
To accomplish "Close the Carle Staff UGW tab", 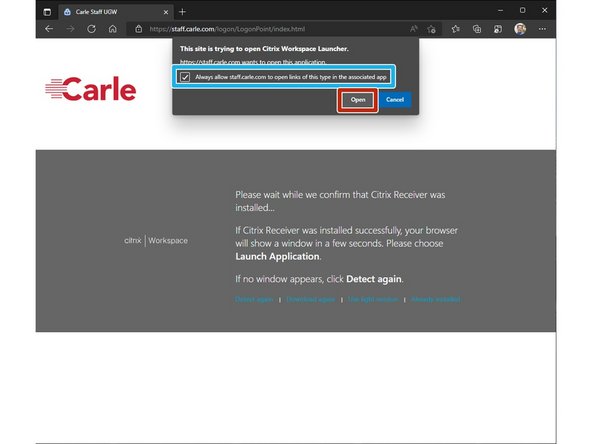I will (166, 12).
